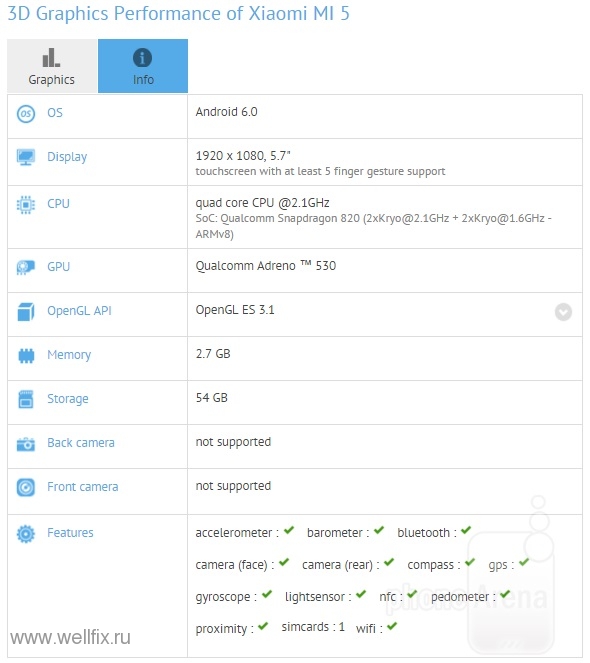Screen dimensions: 590x663
Task: Open the Storage label link
Action: point(68,399)
